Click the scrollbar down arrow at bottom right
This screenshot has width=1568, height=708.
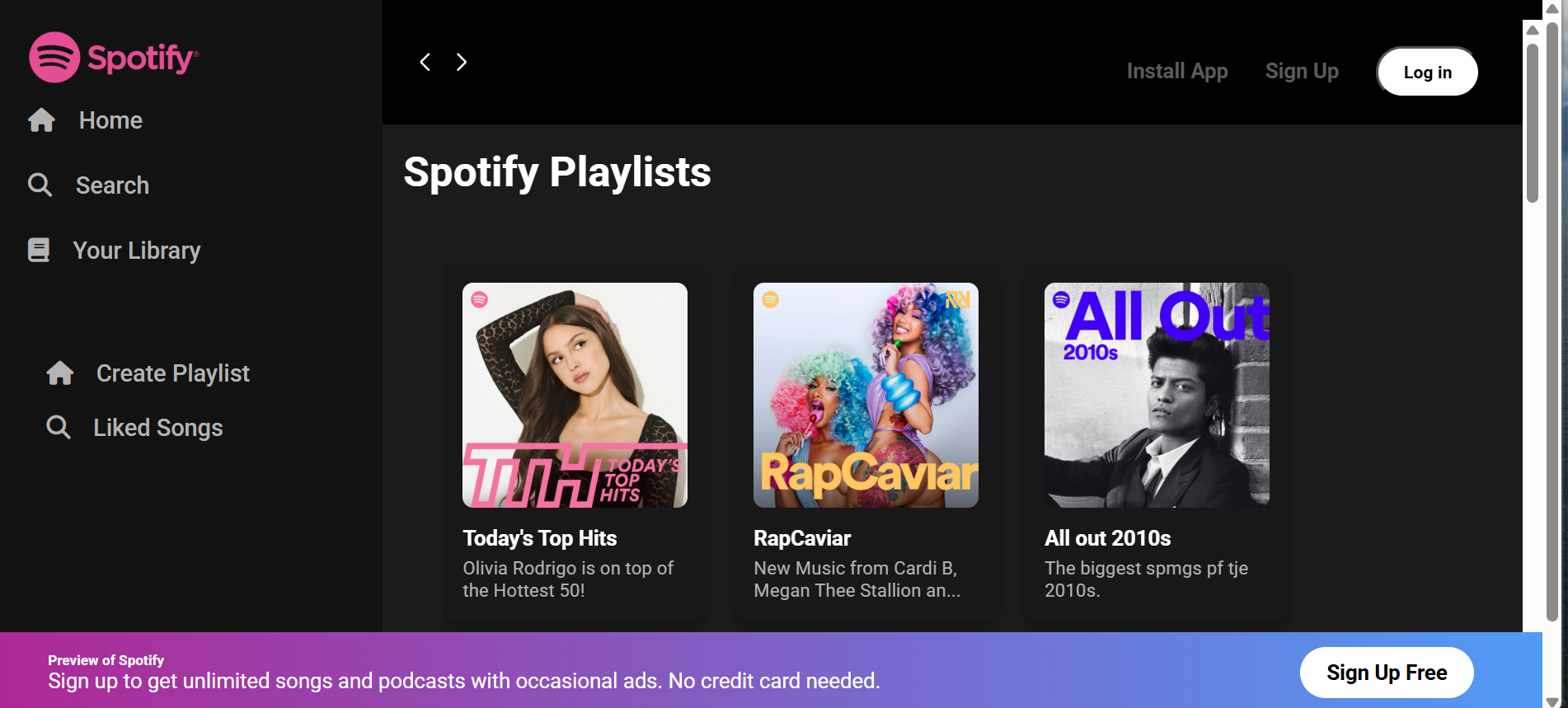[1552, 701]
